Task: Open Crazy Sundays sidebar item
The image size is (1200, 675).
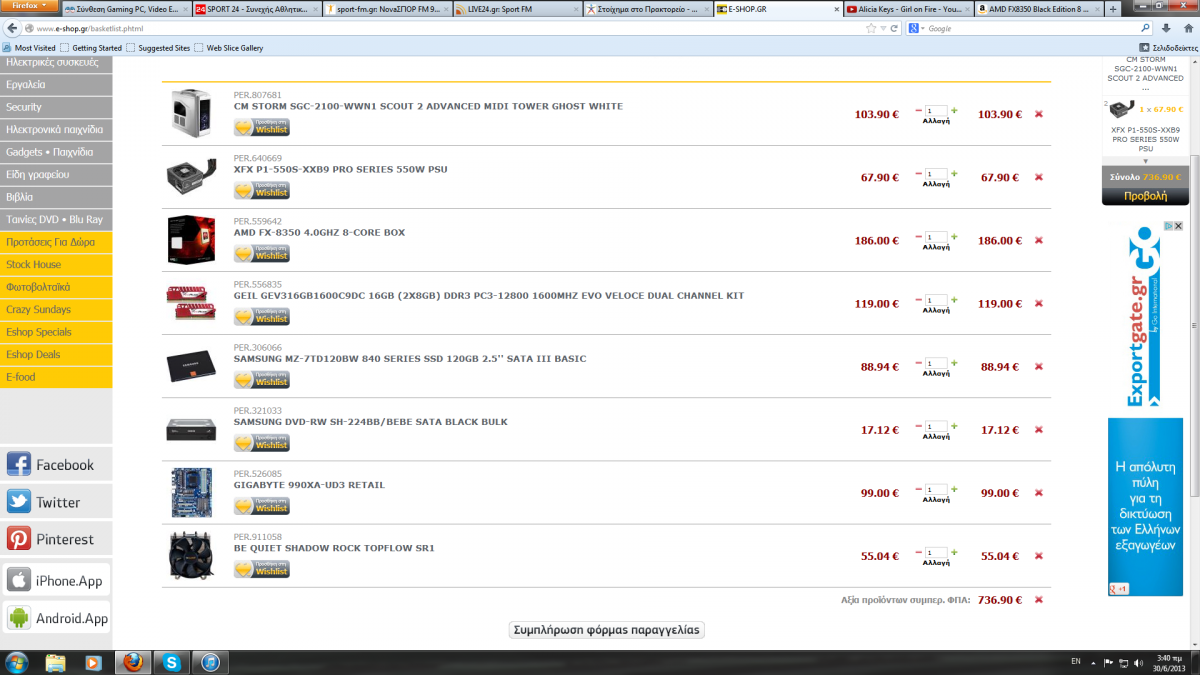Action: [x=56, y=309]
